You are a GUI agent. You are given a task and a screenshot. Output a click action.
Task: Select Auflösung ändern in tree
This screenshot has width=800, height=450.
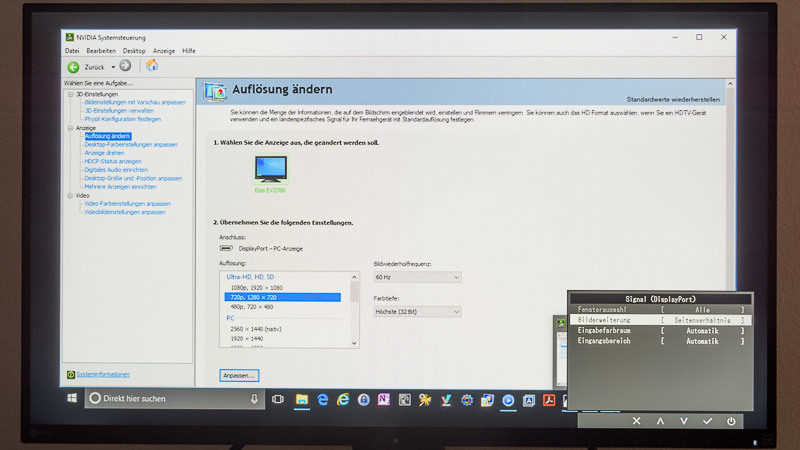(x=107, y=136)
